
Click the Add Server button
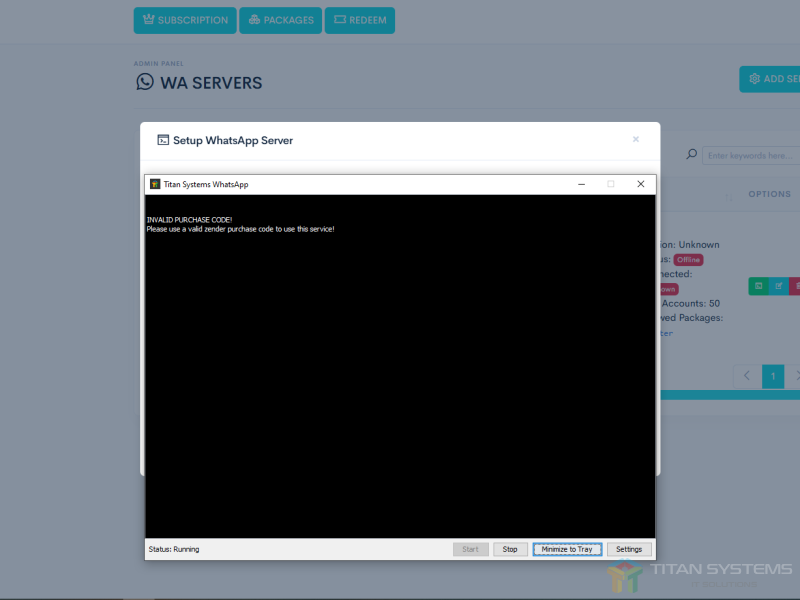point(772,79)
